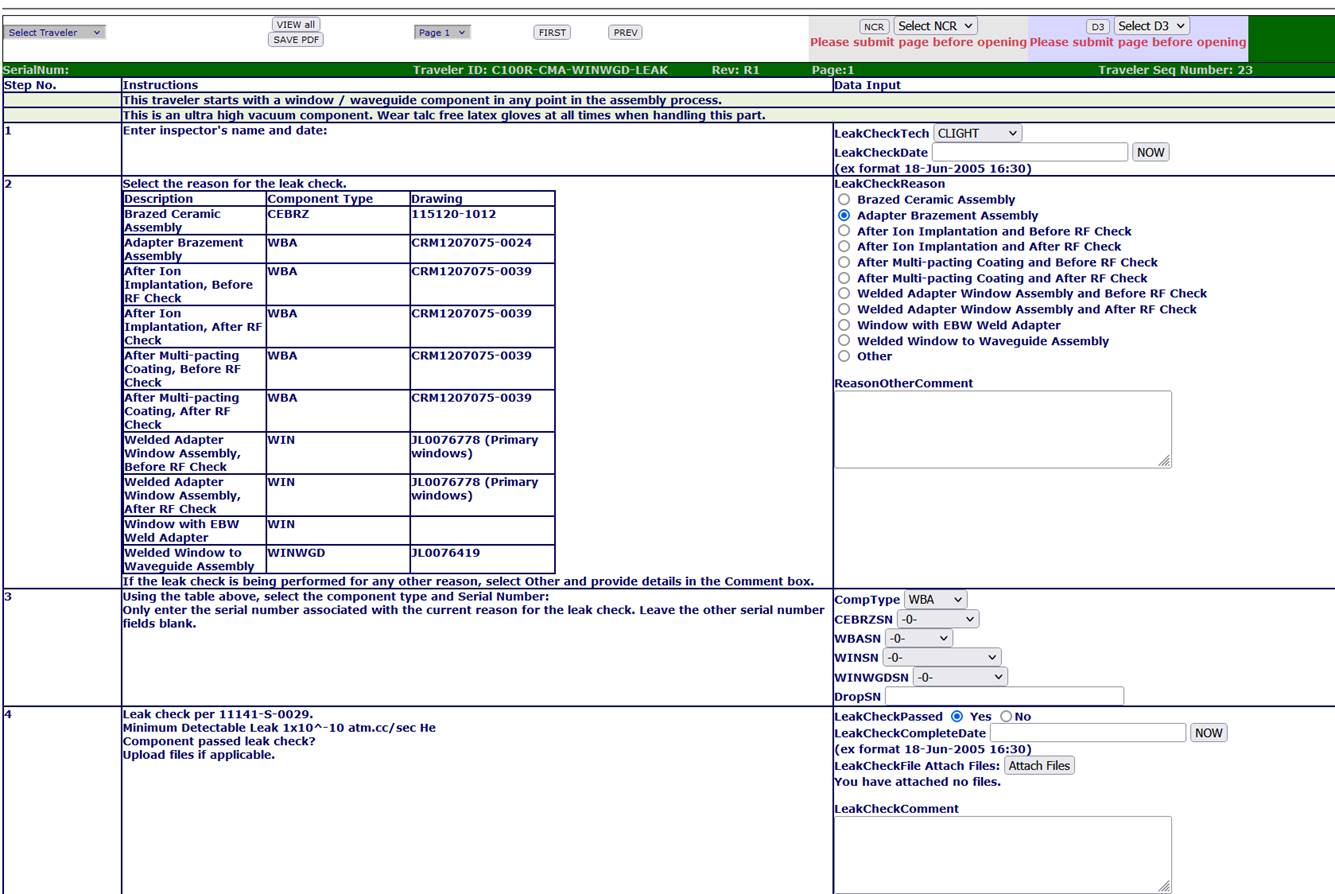Screen dimensions: 1335x894
Task: Click the LeakCheckDate input field
Action: (x=1030, y=152)
